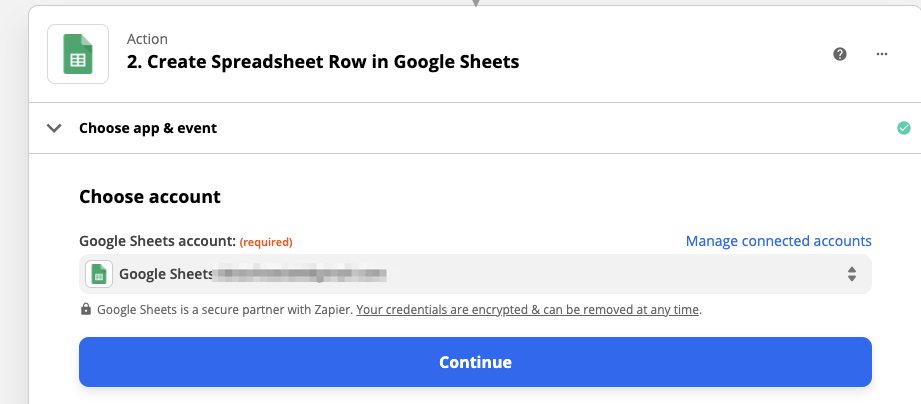Screen dimensions: 921x404
Task: Open the help question mark icon
Action: (x=840, y=54)
